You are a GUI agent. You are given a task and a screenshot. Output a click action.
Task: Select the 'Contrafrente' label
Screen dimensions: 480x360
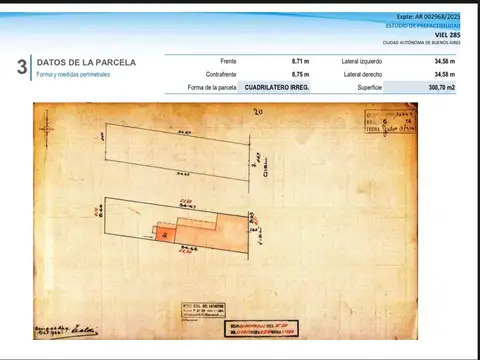[x=221, y=74]
